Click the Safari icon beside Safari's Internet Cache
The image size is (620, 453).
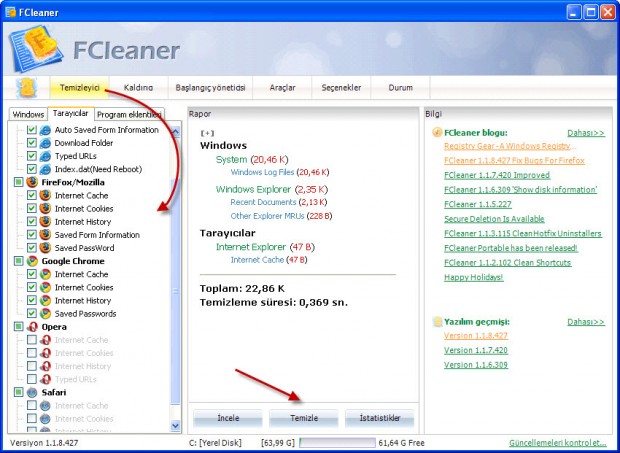tap(45, 406)
